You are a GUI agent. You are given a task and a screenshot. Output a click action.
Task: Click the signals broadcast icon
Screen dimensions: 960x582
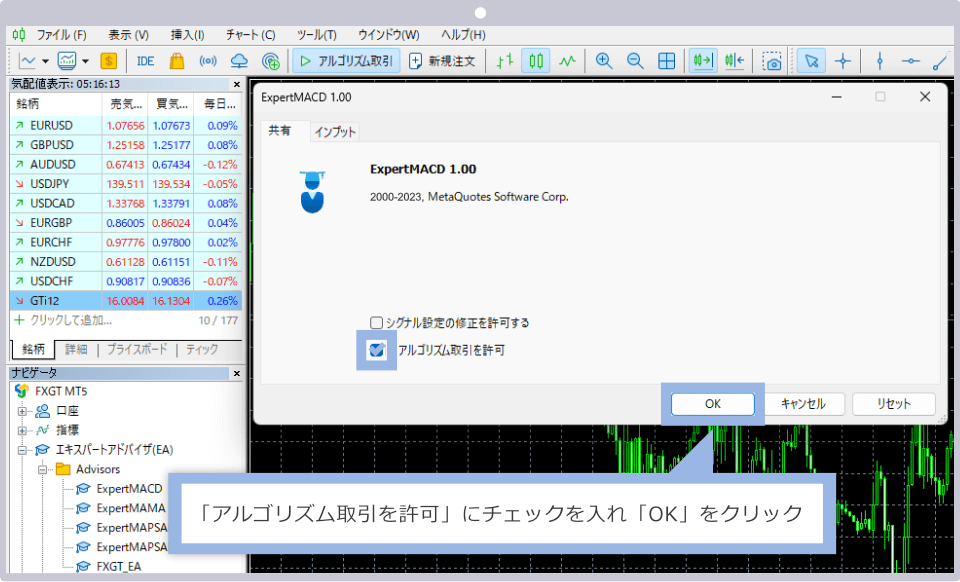point(208,61)
